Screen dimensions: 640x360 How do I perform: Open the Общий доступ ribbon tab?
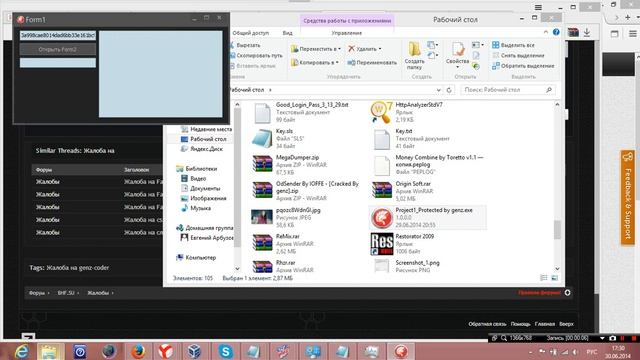250,33
